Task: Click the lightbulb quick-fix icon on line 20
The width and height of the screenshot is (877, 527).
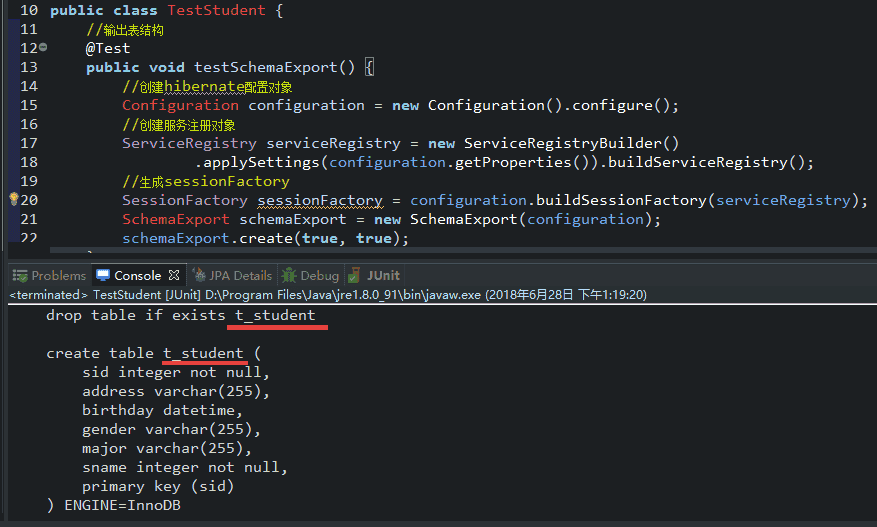Action: tap(14, 199)
